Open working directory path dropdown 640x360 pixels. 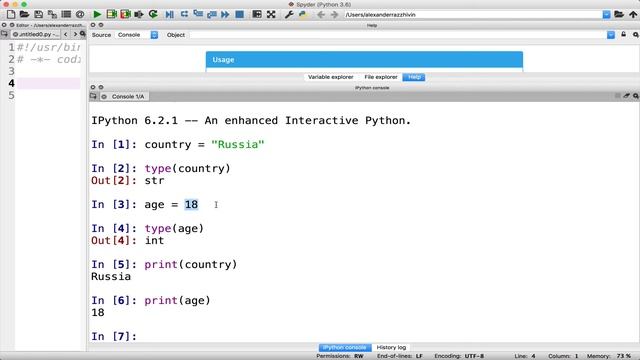tap(607, 15)
